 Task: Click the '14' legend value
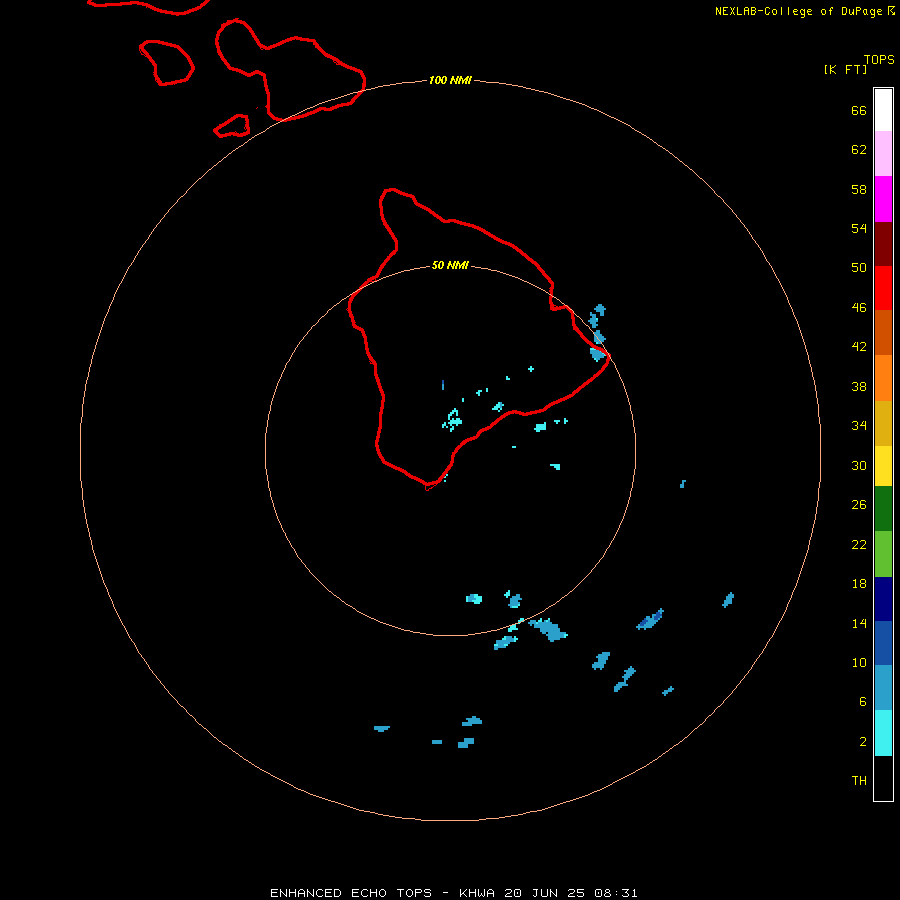(x=859, y=623)
